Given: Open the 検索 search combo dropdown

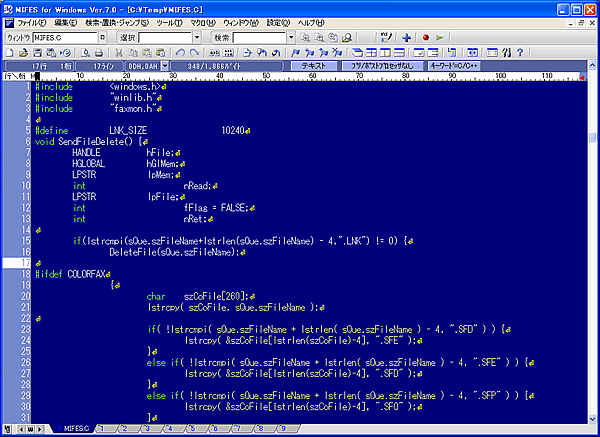Looking at the screenshot, I should [288, 37].
